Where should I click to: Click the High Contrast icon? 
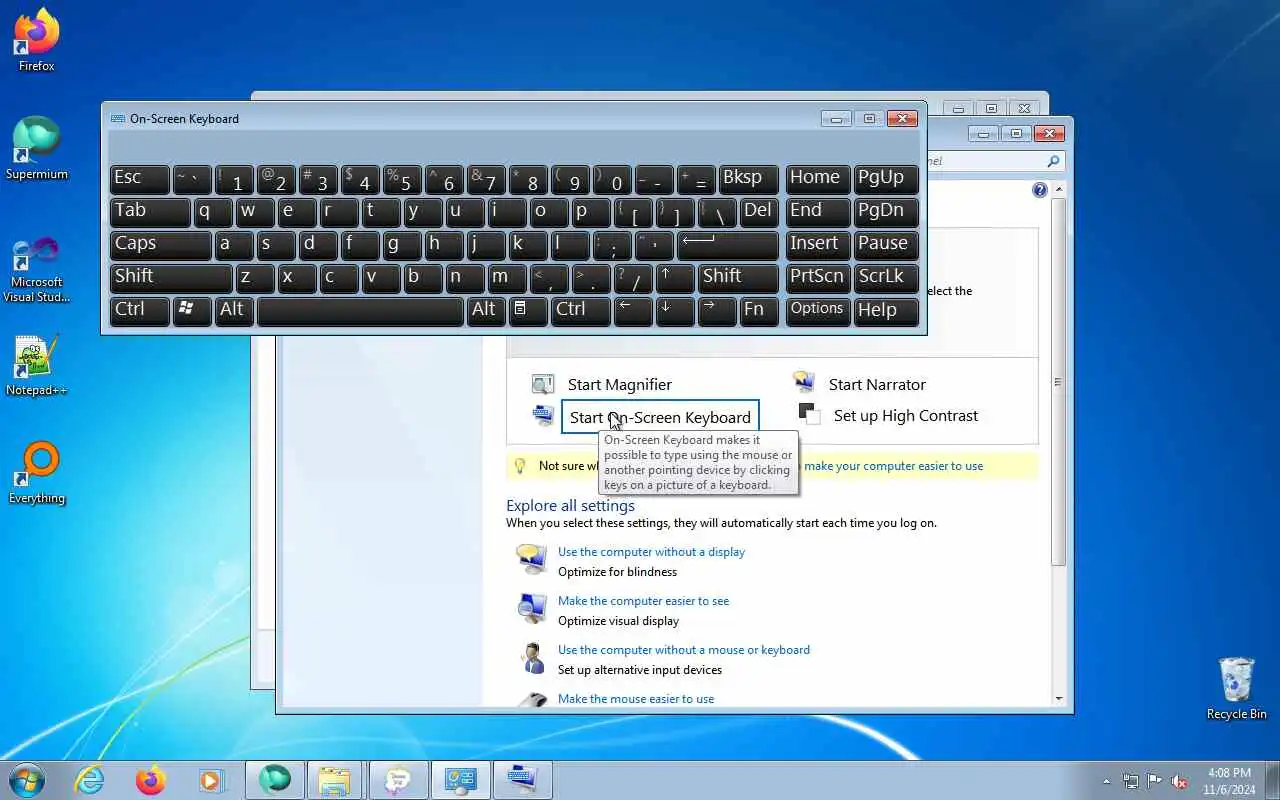(809, 414)
